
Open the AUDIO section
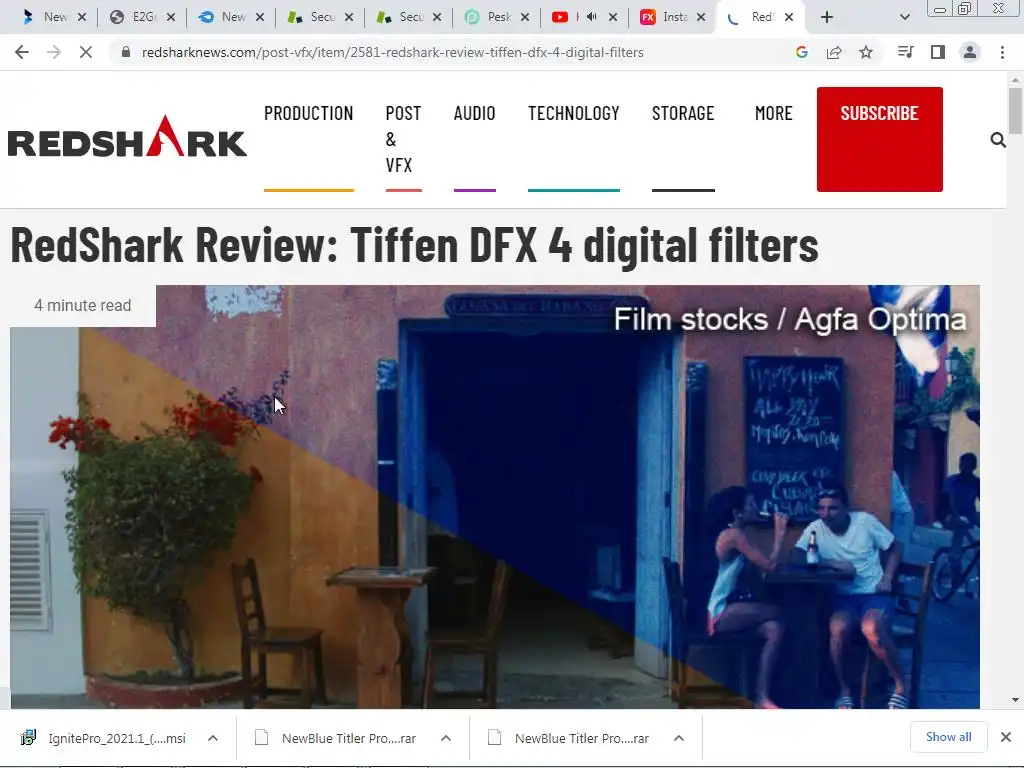pyautogui.click(x=475, y=113)
